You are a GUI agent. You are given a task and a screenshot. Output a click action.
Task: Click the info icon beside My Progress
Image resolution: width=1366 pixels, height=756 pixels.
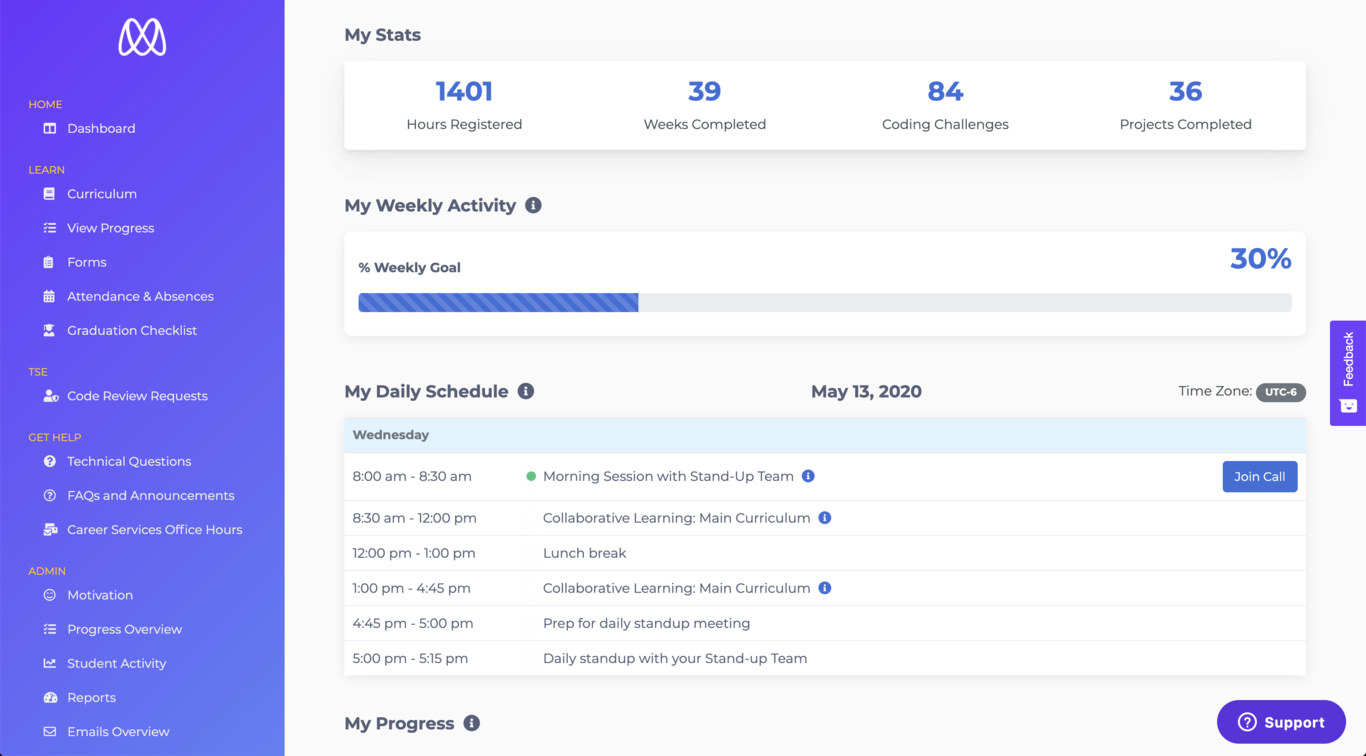coord(471,723)
